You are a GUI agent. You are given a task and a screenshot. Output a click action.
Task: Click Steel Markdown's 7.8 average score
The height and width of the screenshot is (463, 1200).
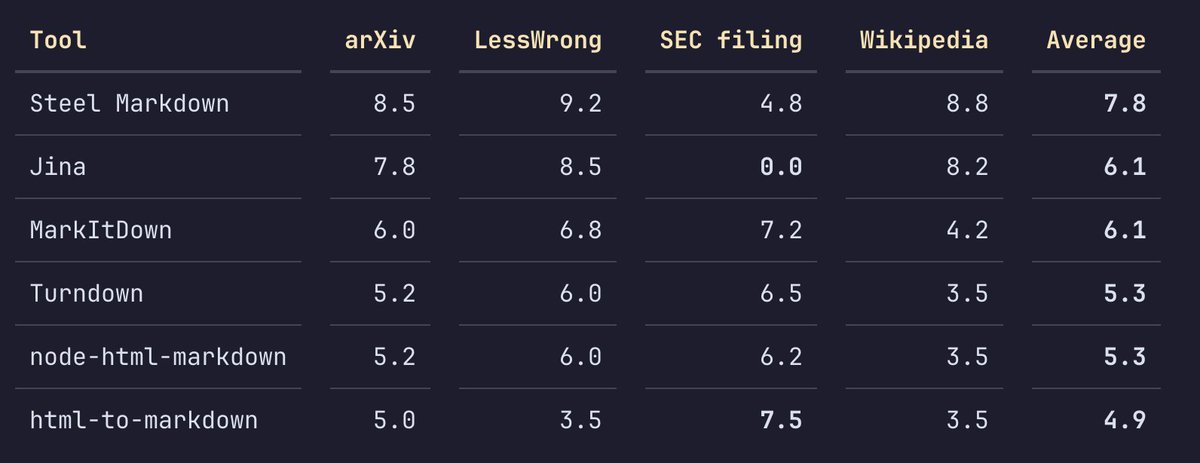point(1125,103)
